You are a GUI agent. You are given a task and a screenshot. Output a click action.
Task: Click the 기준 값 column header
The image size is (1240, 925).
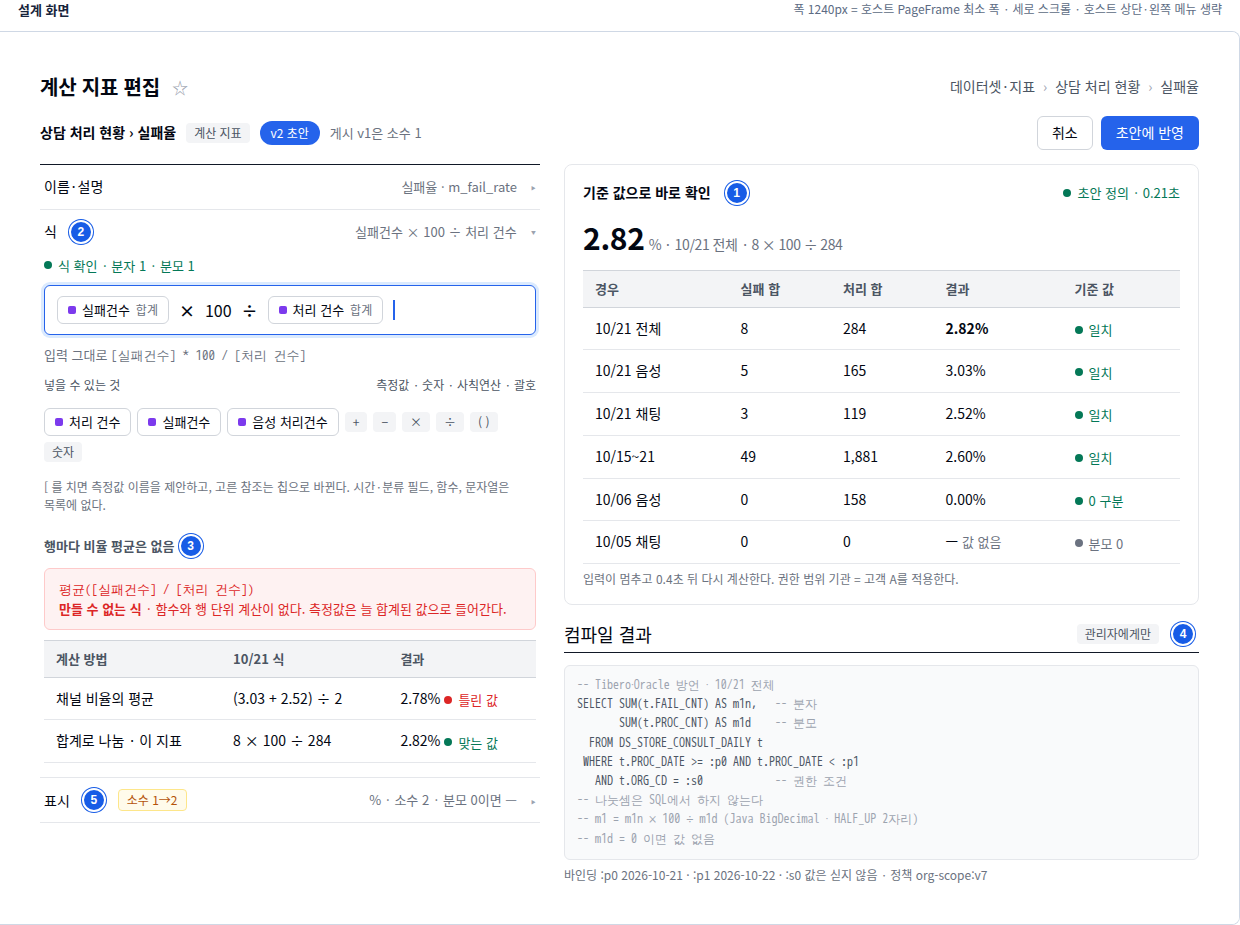tap(1094, 289)
